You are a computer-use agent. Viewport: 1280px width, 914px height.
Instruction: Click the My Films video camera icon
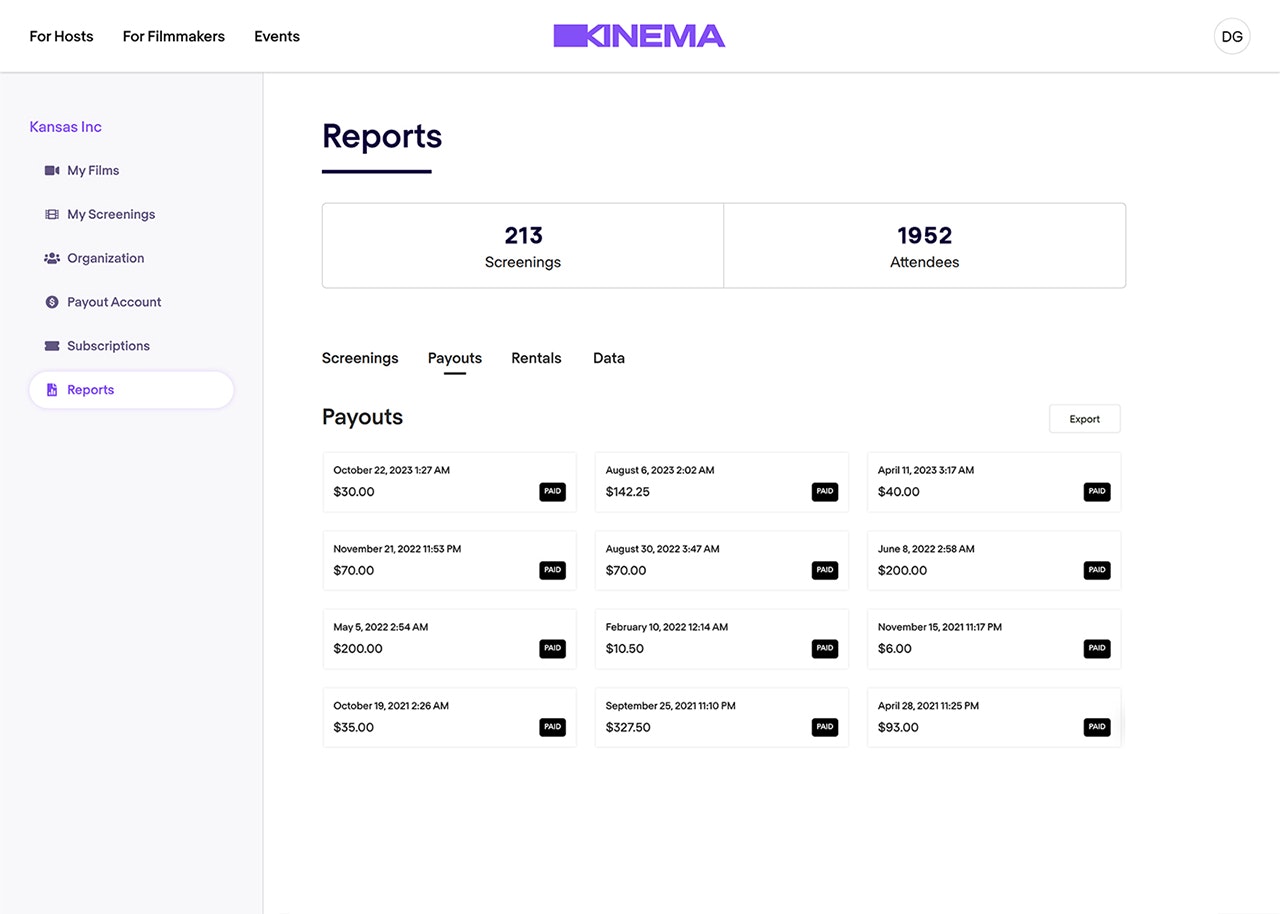(x=52, y=171)
